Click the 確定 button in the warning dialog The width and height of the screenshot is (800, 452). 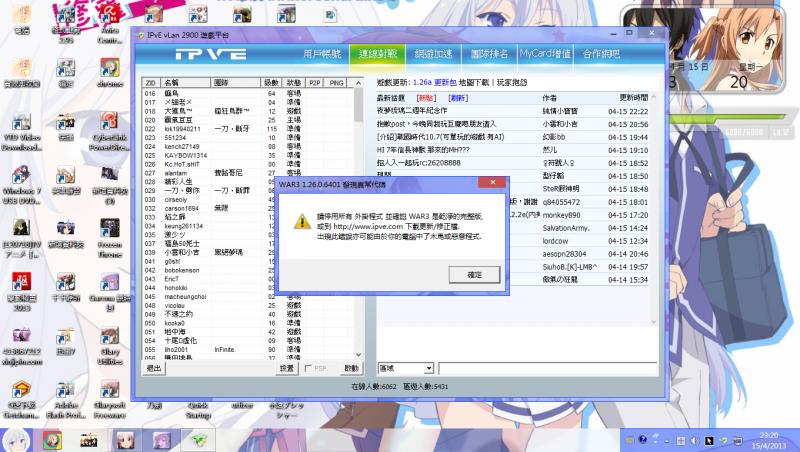[474, 274]
